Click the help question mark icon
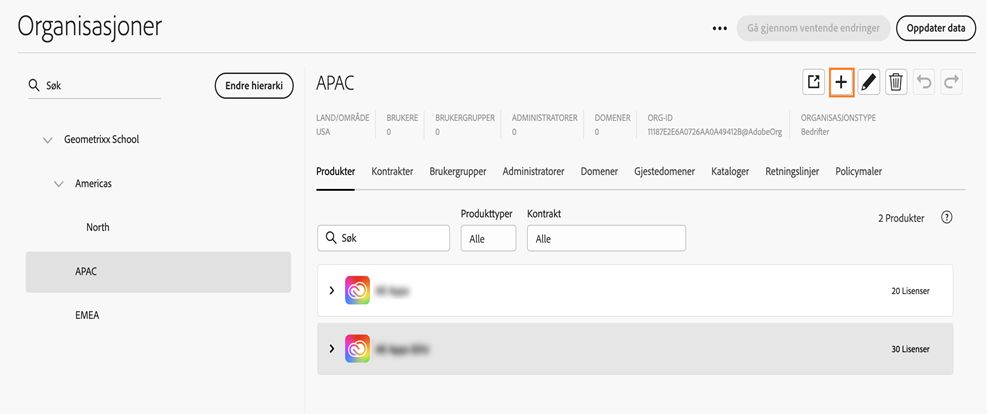 point(946,218)
